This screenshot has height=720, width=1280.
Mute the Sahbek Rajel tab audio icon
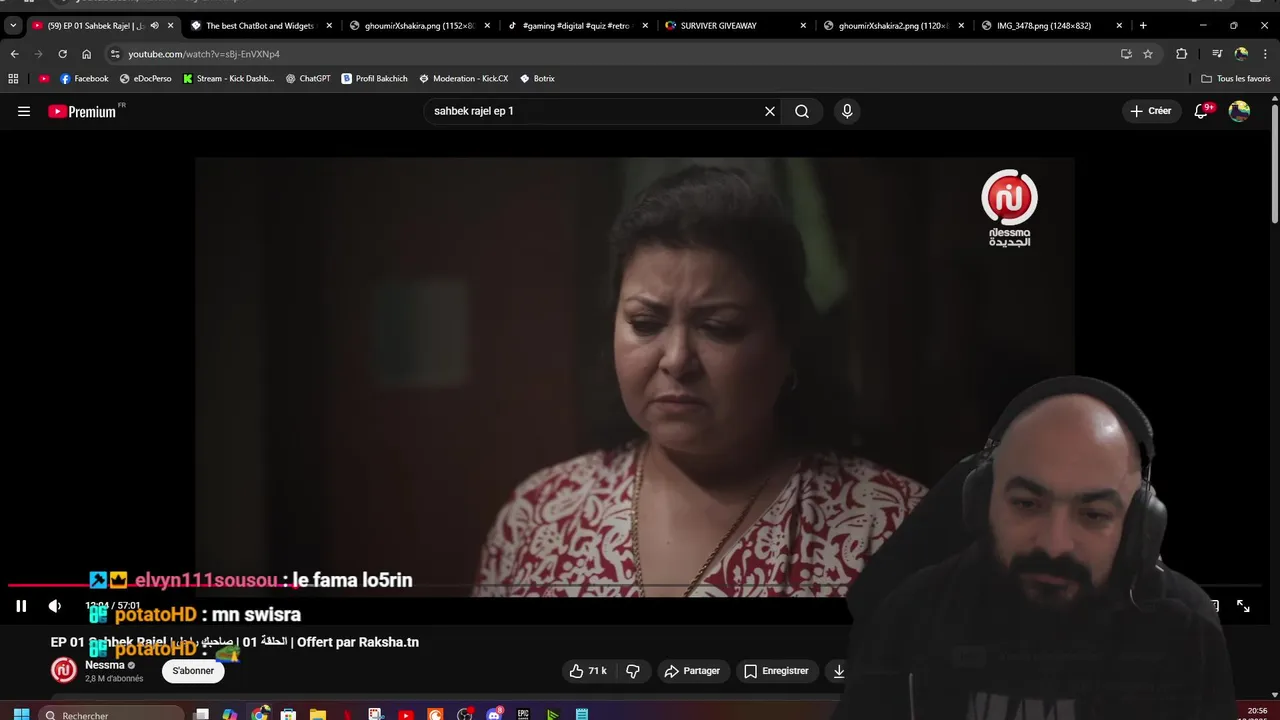tap(154, 25)
